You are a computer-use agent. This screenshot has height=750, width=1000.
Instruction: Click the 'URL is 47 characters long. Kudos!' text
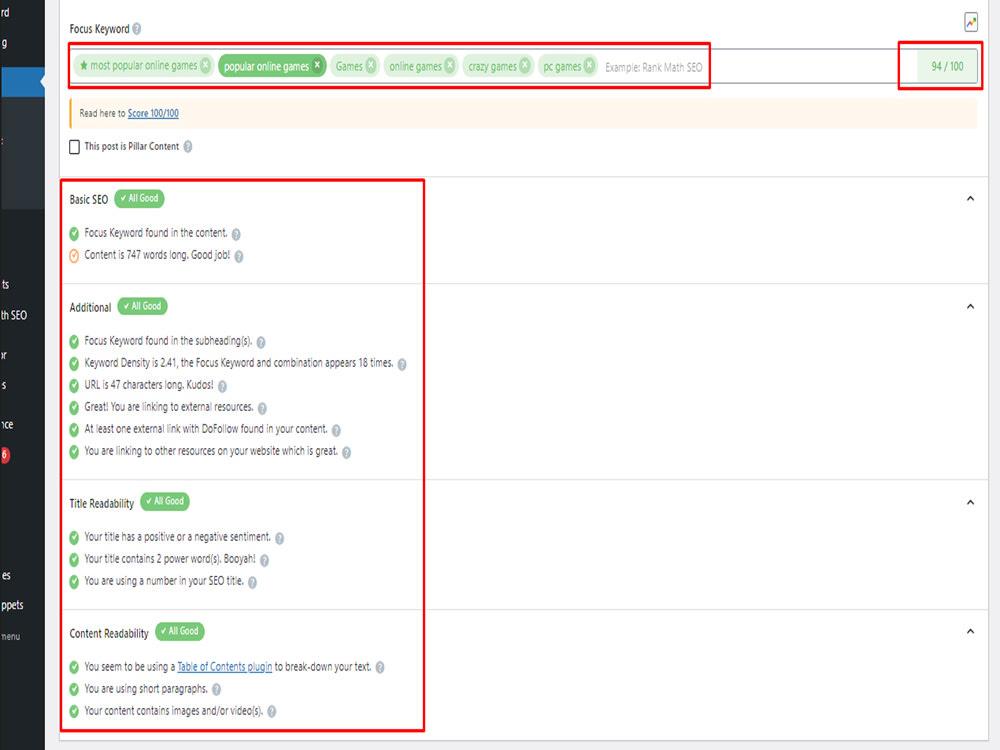click(x=149, y=385)
